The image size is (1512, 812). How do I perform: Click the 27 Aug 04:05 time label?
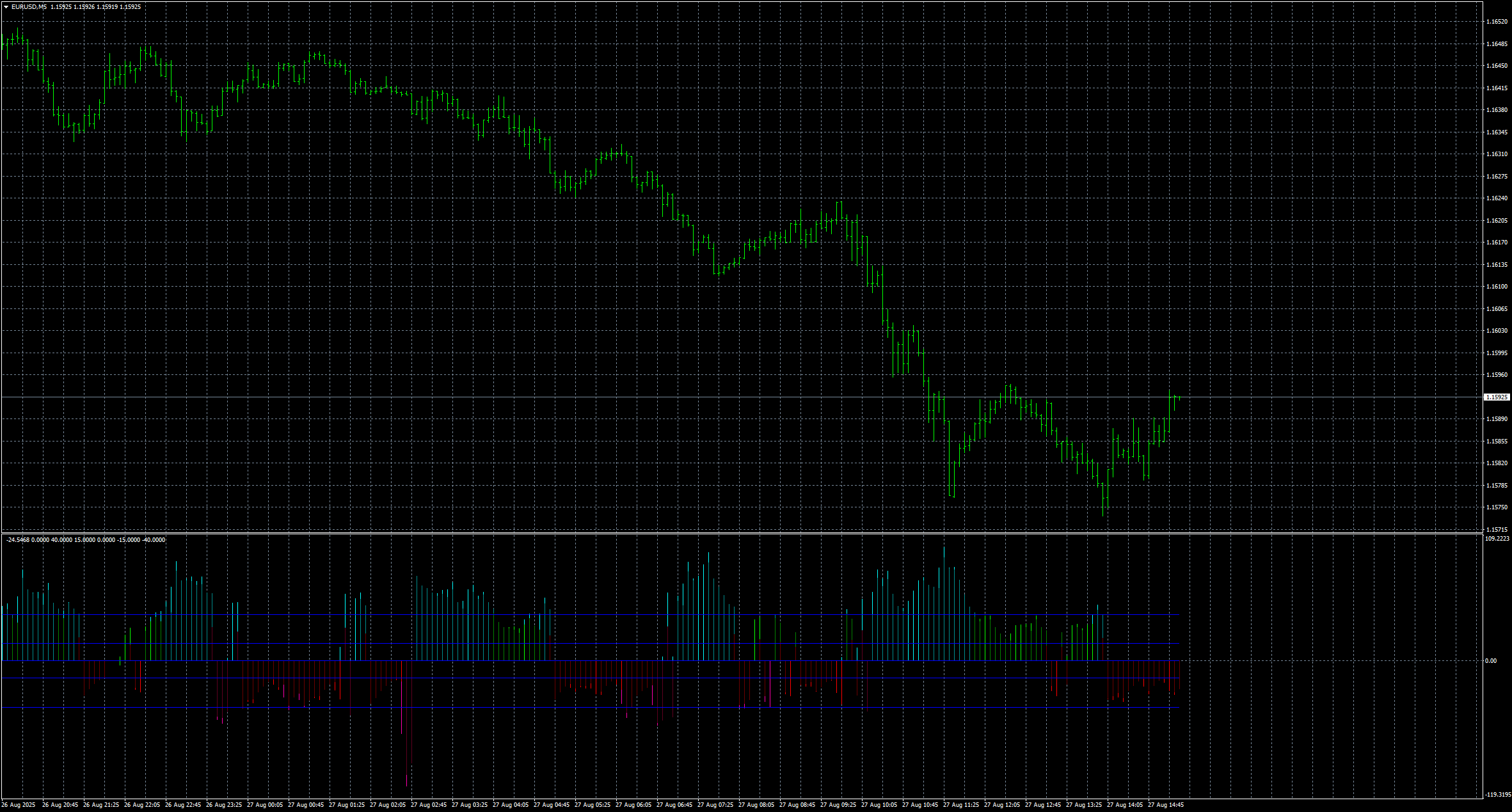511,805
